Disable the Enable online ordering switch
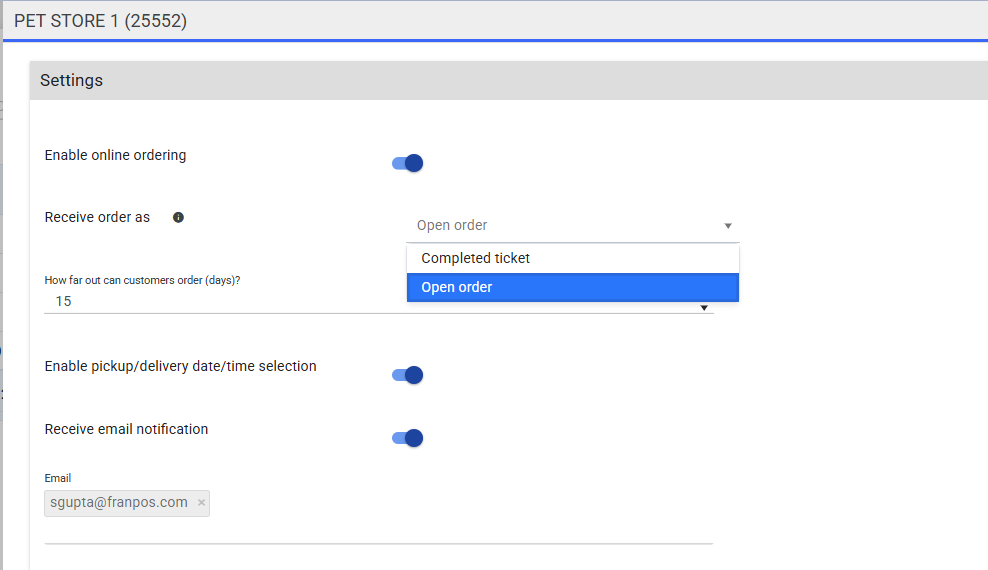 point(408,163)
